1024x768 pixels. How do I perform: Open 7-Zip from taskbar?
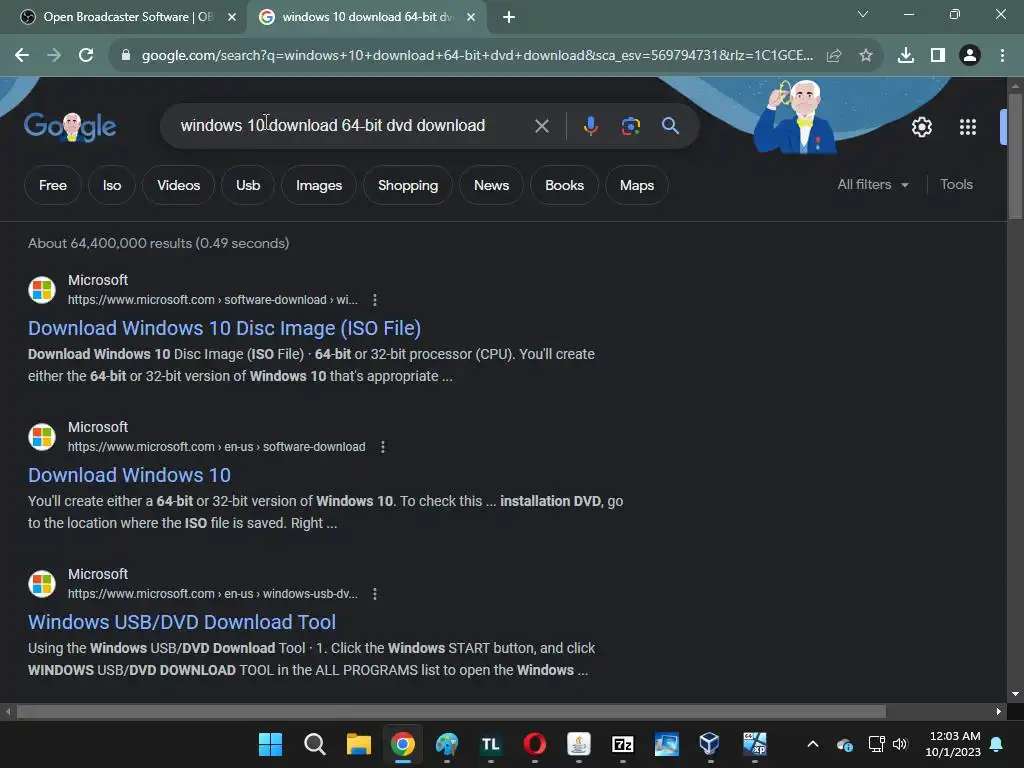click(622, 744)
